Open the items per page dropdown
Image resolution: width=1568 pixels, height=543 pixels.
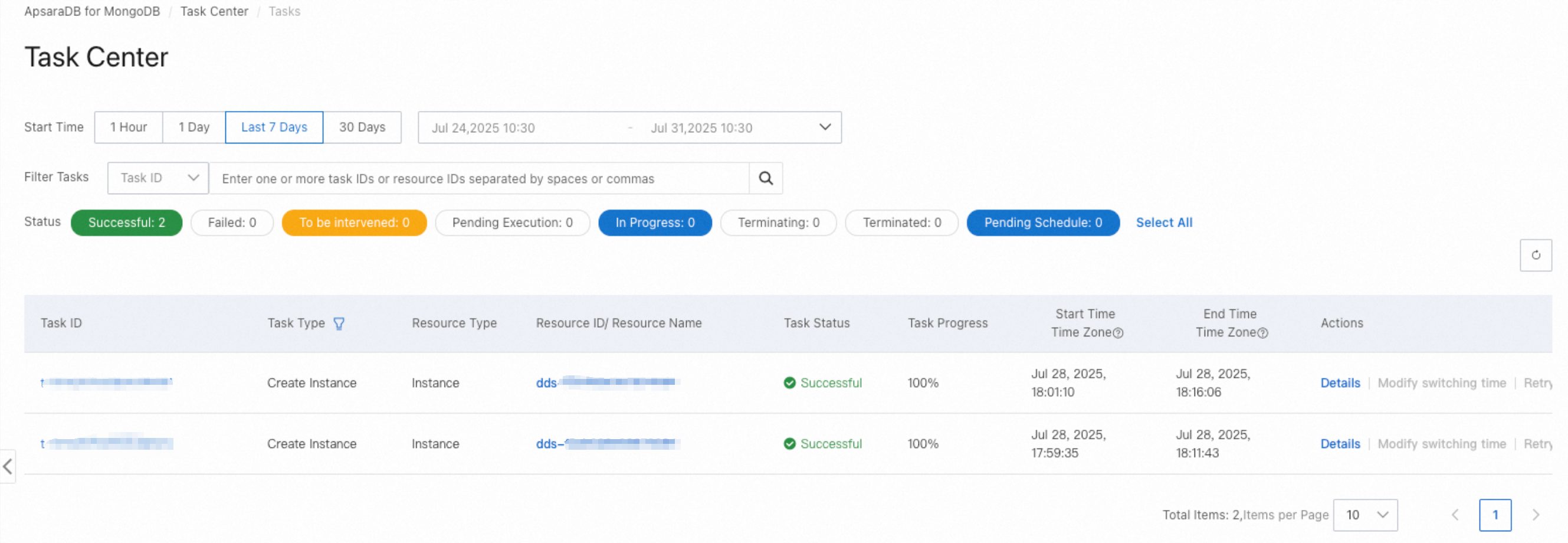click(1364, 515)
